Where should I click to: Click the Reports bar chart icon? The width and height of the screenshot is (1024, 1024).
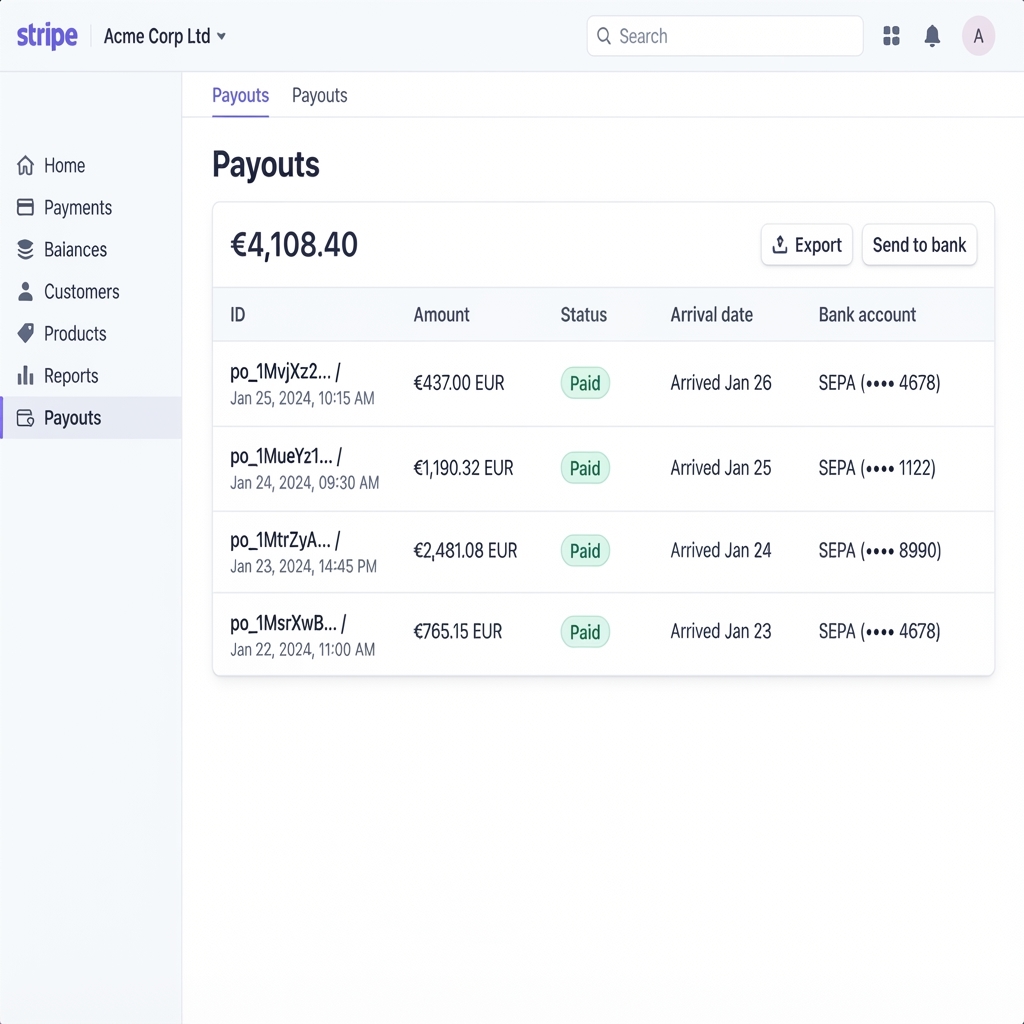[x=25, y=376]
